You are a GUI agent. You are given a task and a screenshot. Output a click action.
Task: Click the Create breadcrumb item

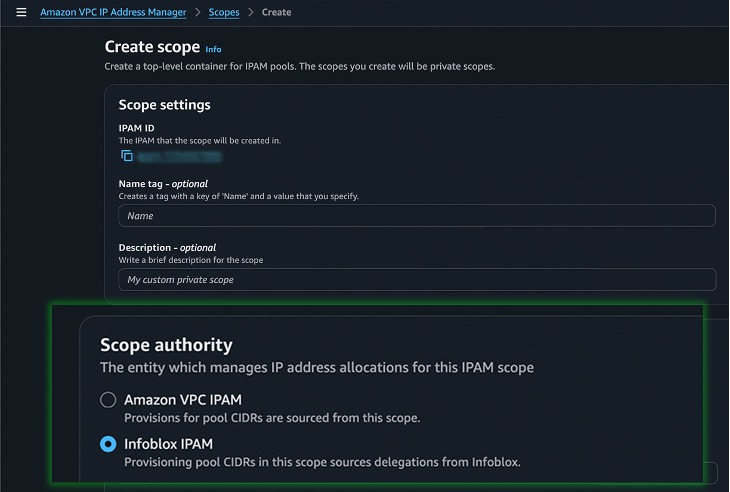pos(276,12)
